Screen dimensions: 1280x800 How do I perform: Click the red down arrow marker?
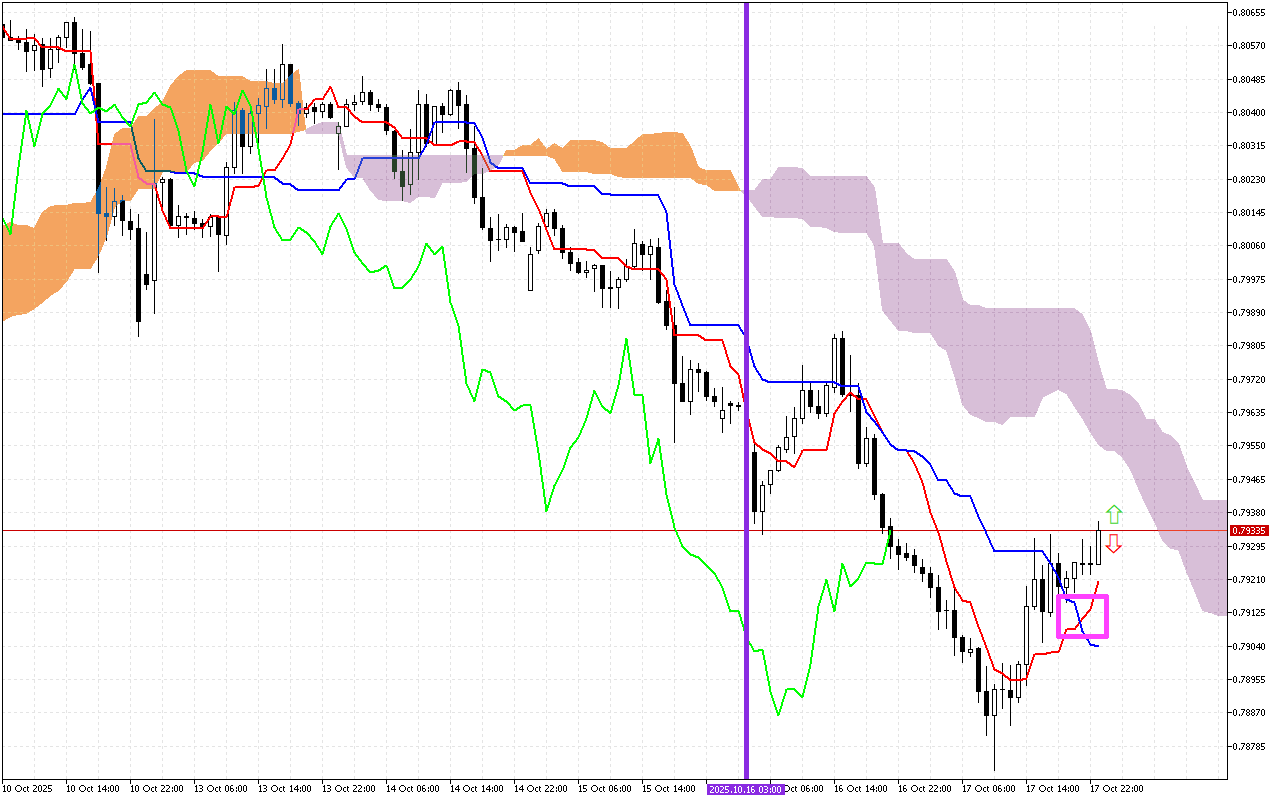coord(1113,544)
